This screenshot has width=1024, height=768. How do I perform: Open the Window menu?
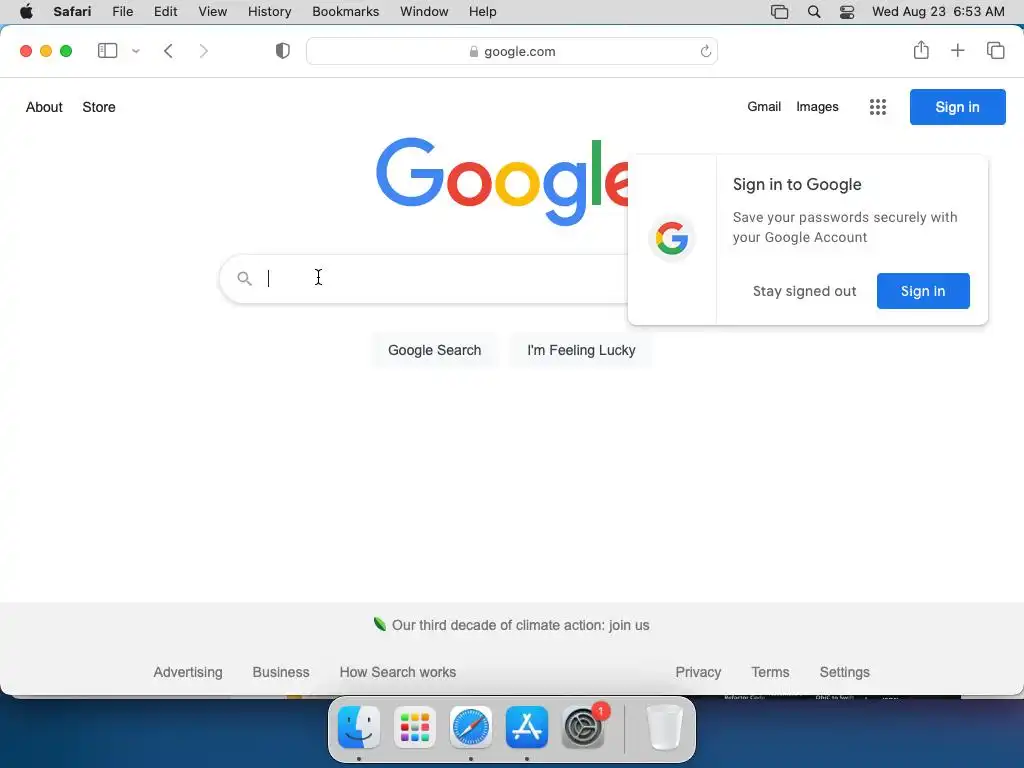tap(424, 12)
